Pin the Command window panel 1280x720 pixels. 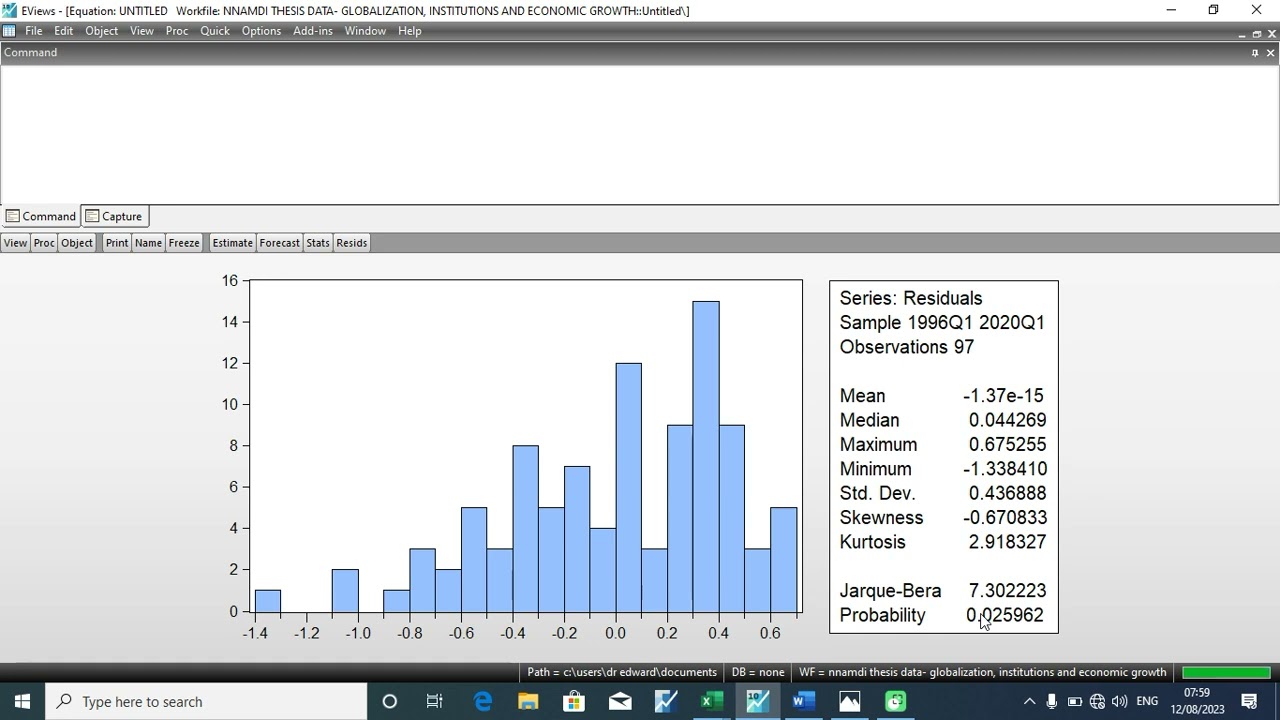[x=1255, y=53]
